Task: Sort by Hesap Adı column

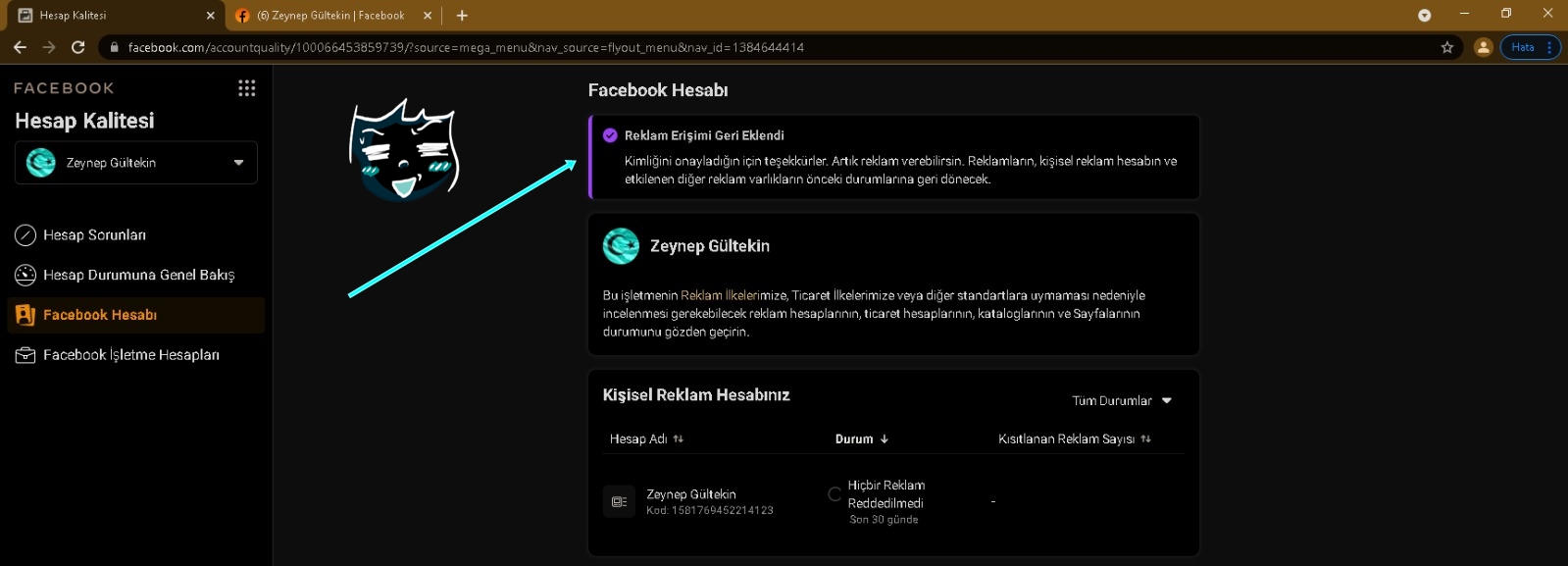Action: 646,439
